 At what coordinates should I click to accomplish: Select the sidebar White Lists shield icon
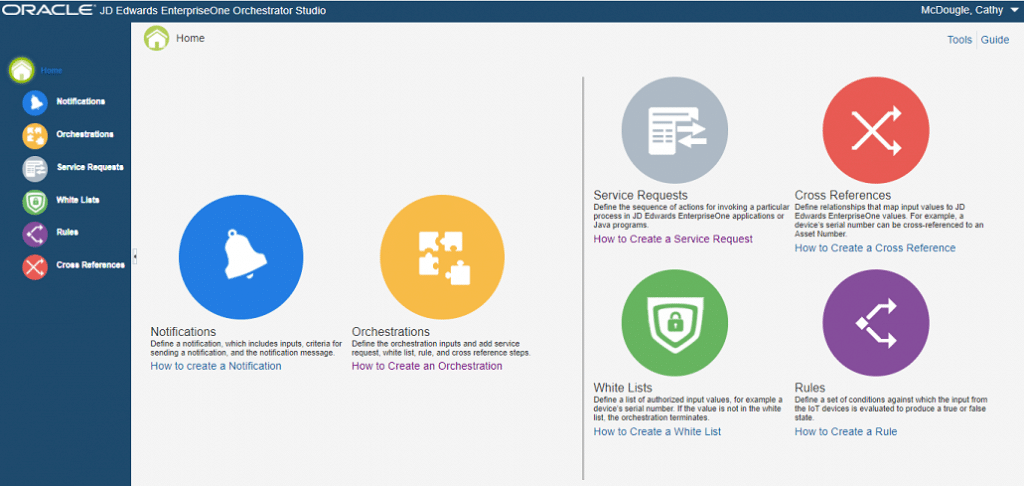coord(35,201)
